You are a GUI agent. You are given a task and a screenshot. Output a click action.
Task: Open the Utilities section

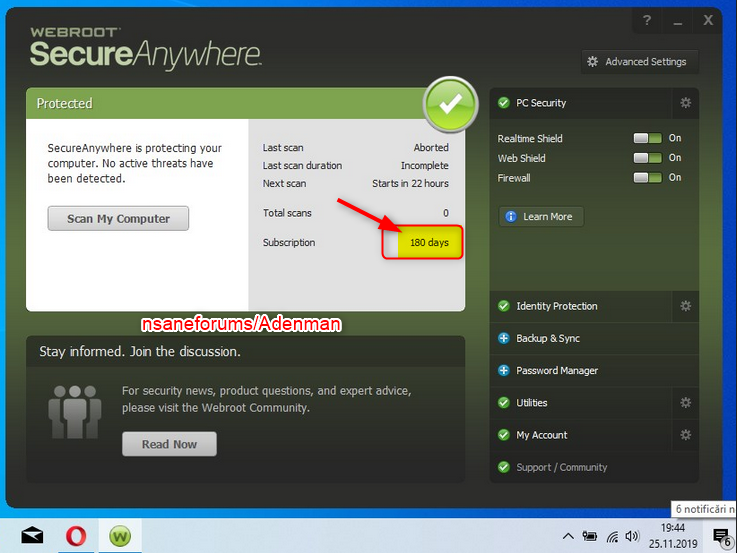click(580, 403)
